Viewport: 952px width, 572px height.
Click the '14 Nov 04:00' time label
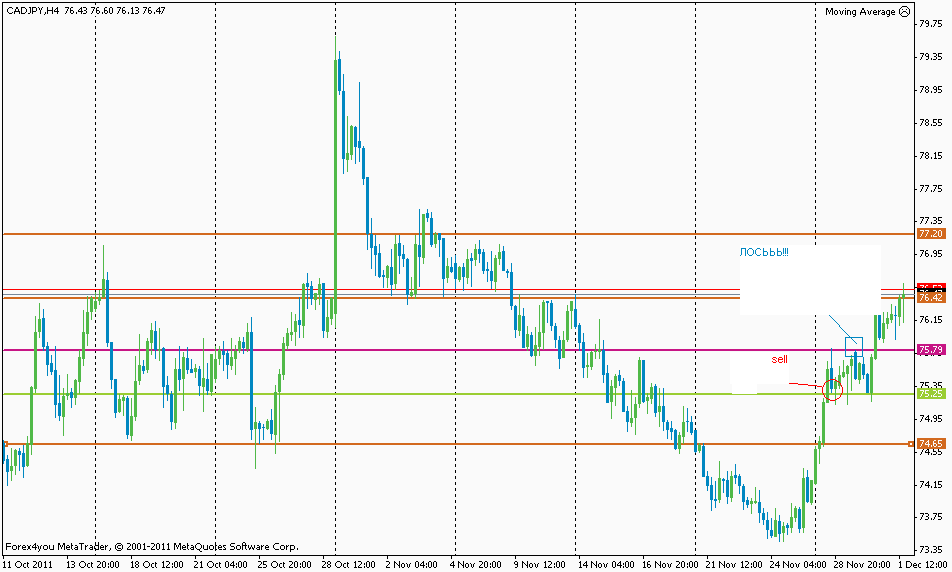point(606,564)
